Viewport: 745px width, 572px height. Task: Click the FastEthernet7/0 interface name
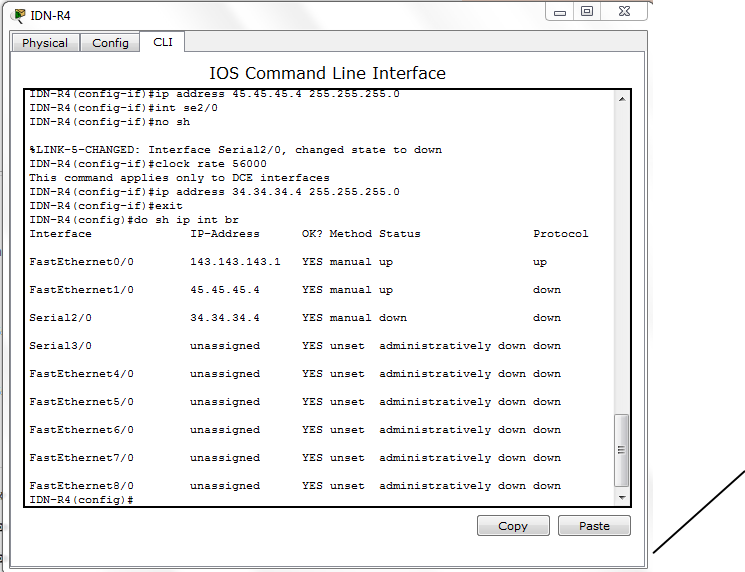[81, 458]
